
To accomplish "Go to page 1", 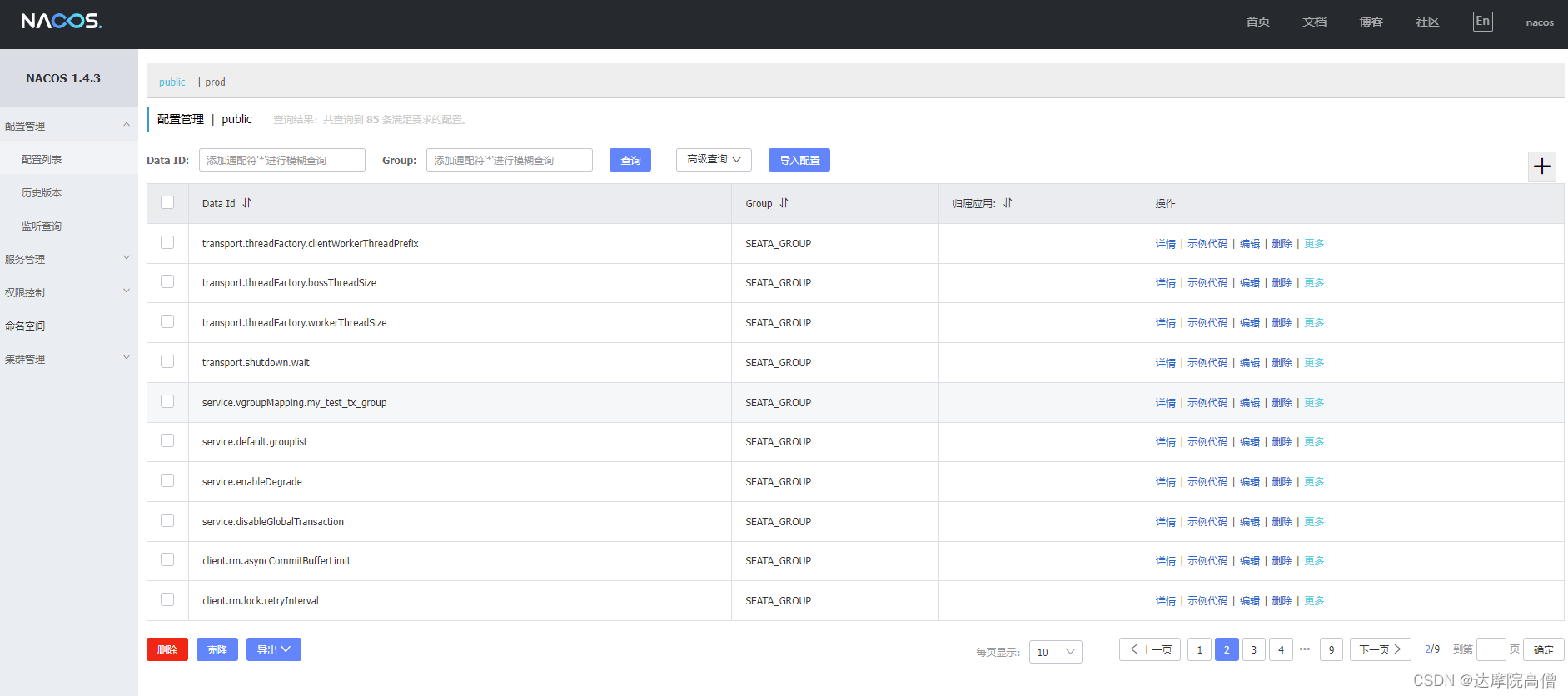I will 1199,649.
